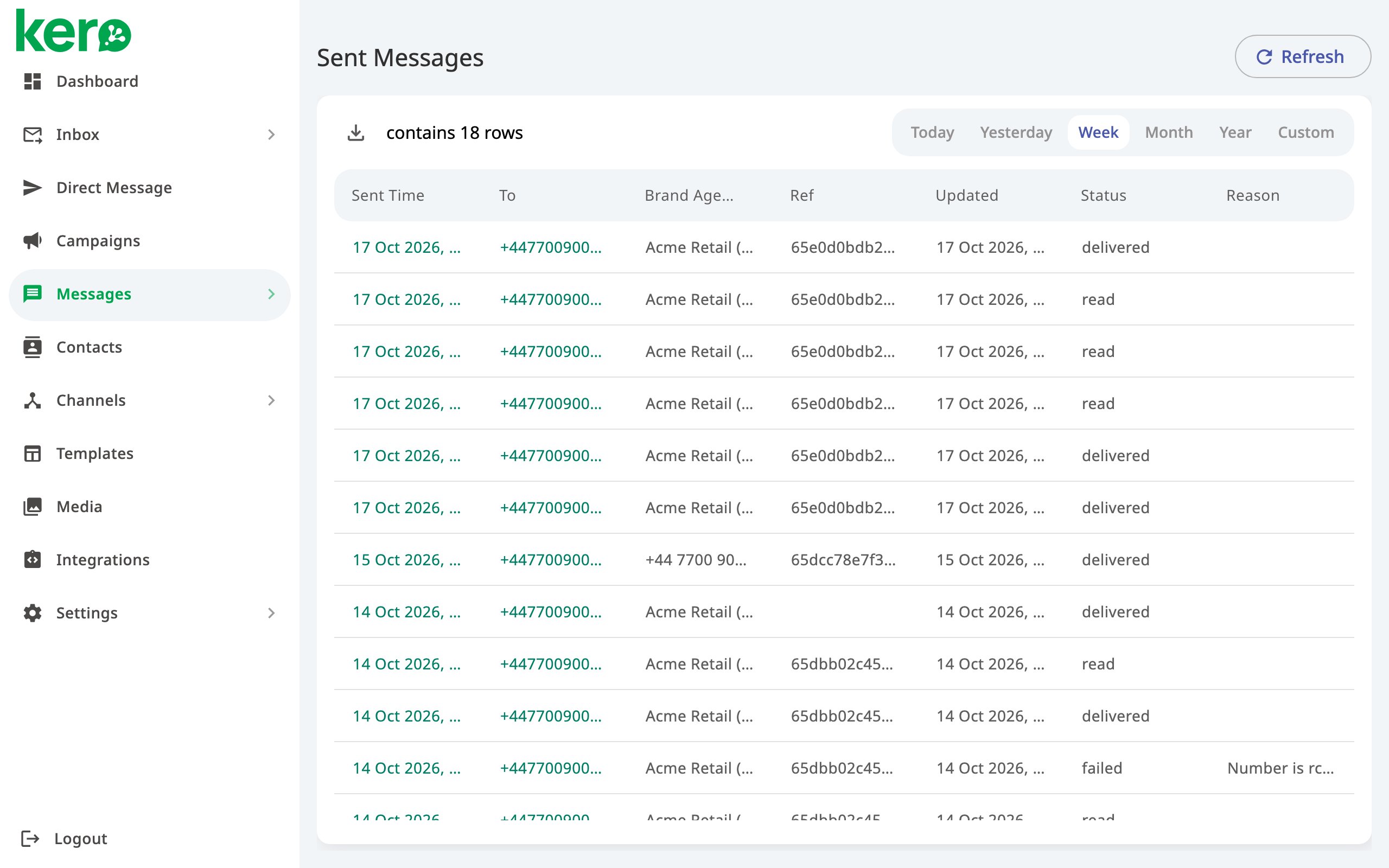The width and height of the screenshot is (1389, 868).
Task: Click the Campaigns megaphone icon
Action: 33,240
